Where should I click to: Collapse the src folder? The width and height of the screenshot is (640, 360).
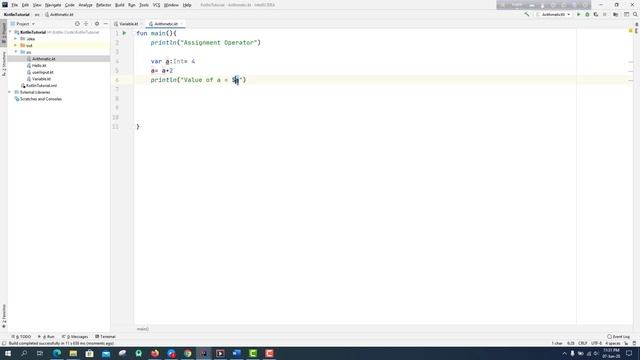(16, 52)
